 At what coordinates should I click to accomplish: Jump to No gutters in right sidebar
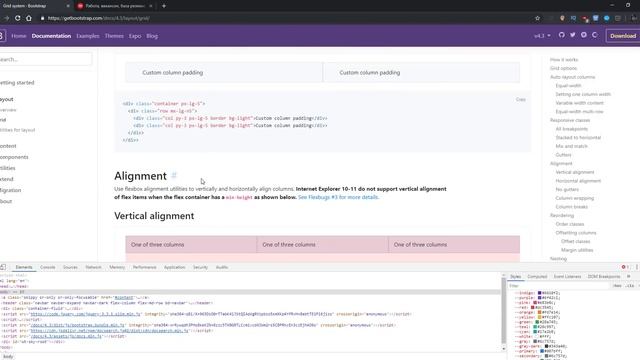[567, 189]
